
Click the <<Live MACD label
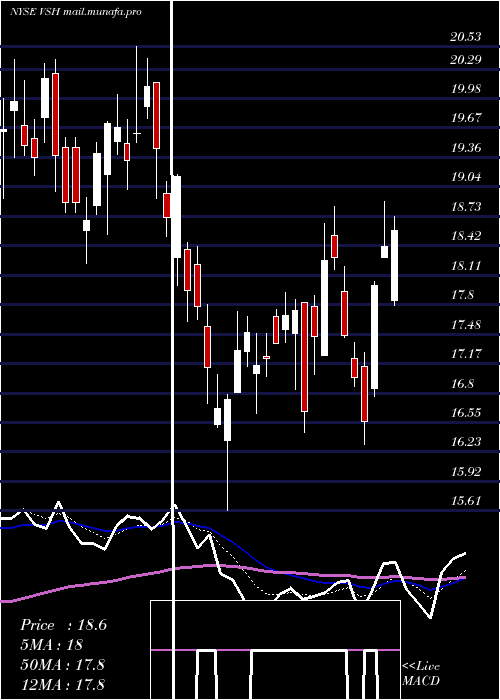tap(421, 673)
